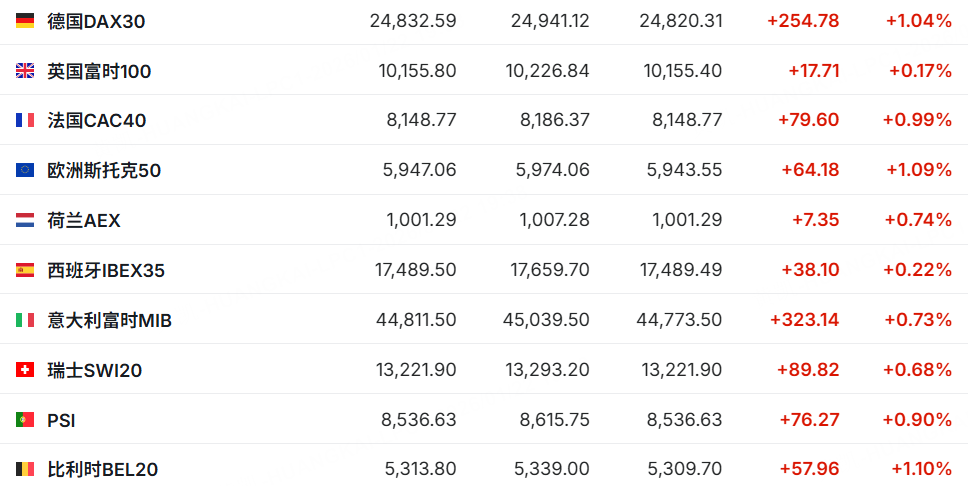Click the +1.10% change for 比利时BEL20
The image size is (968, 486).
pyautogui.click(x=921, y=469)
